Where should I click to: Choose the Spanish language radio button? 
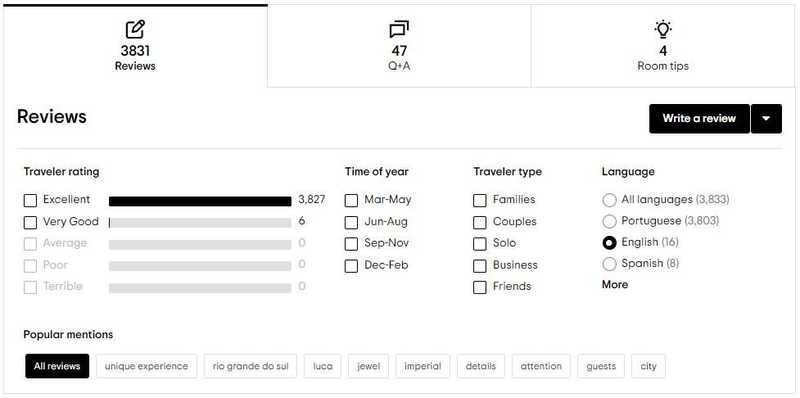tap(609, 264)
